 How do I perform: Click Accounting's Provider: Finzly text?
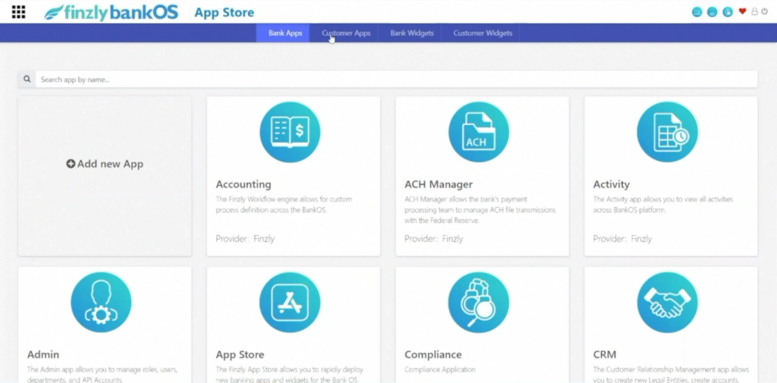pyautogui.click(x=245, y=239)
